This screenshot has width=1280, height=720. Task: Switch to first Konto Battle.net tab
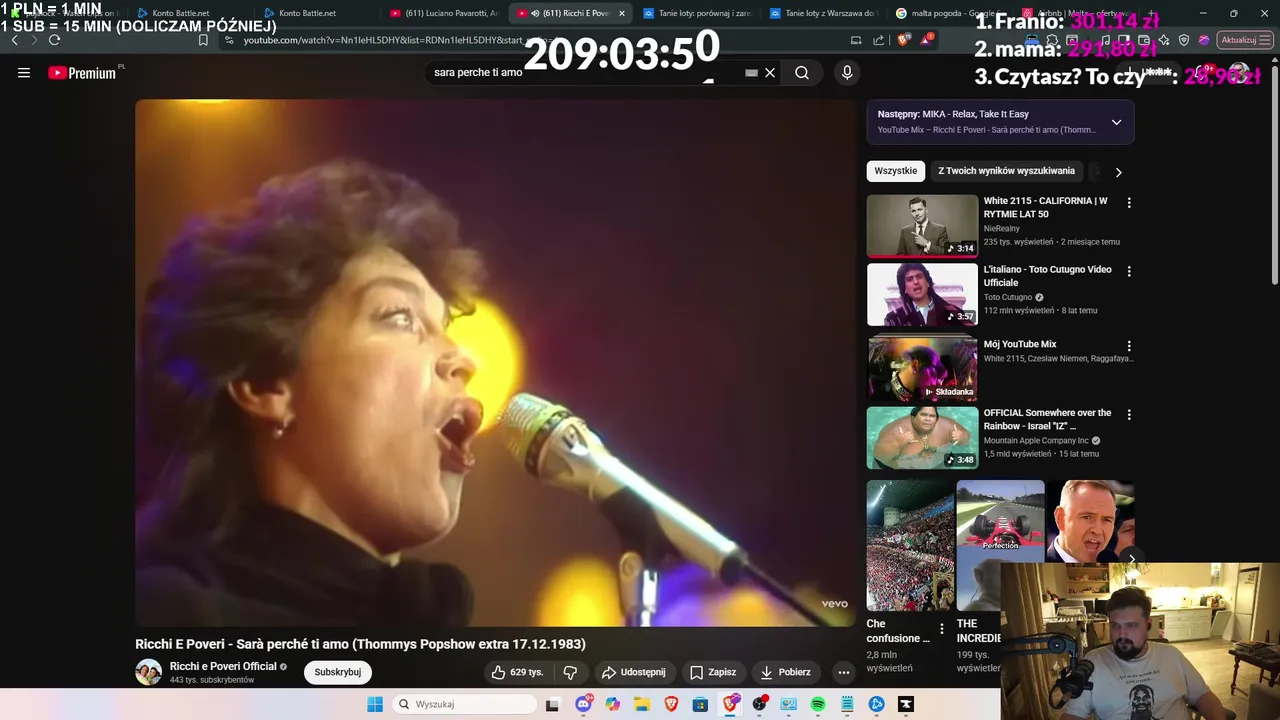tap(180, 13)
